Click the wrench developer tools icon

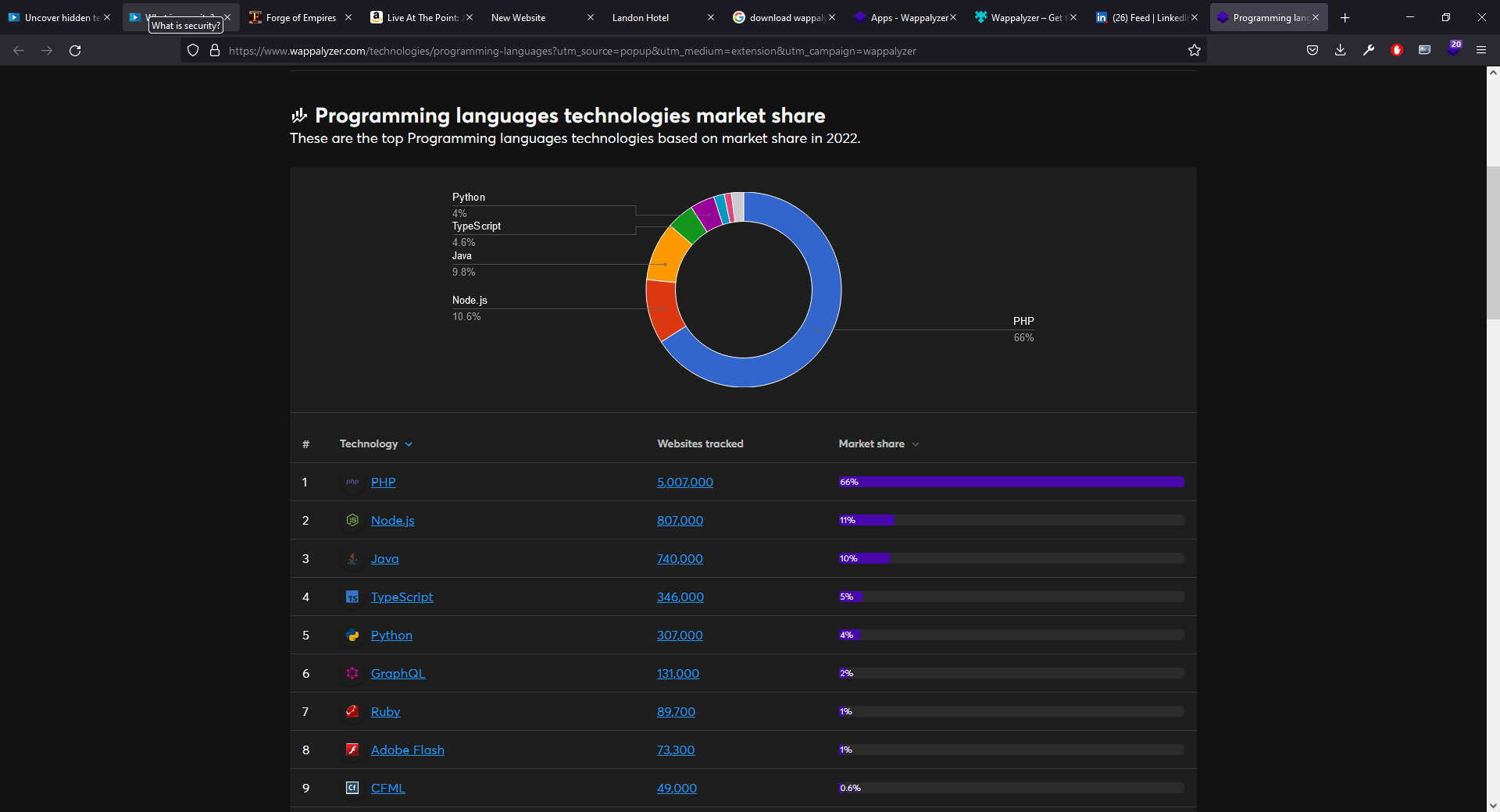pos(1369,50)
